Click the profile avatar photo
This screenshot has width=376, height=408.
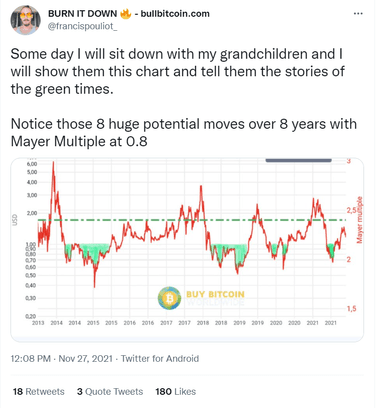pyautogui.click(x=26, y=20)
